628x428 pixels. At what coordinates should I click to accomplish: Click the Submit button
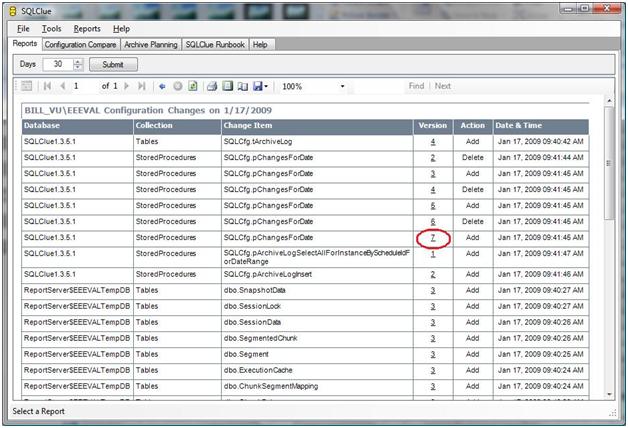(113, 64)
